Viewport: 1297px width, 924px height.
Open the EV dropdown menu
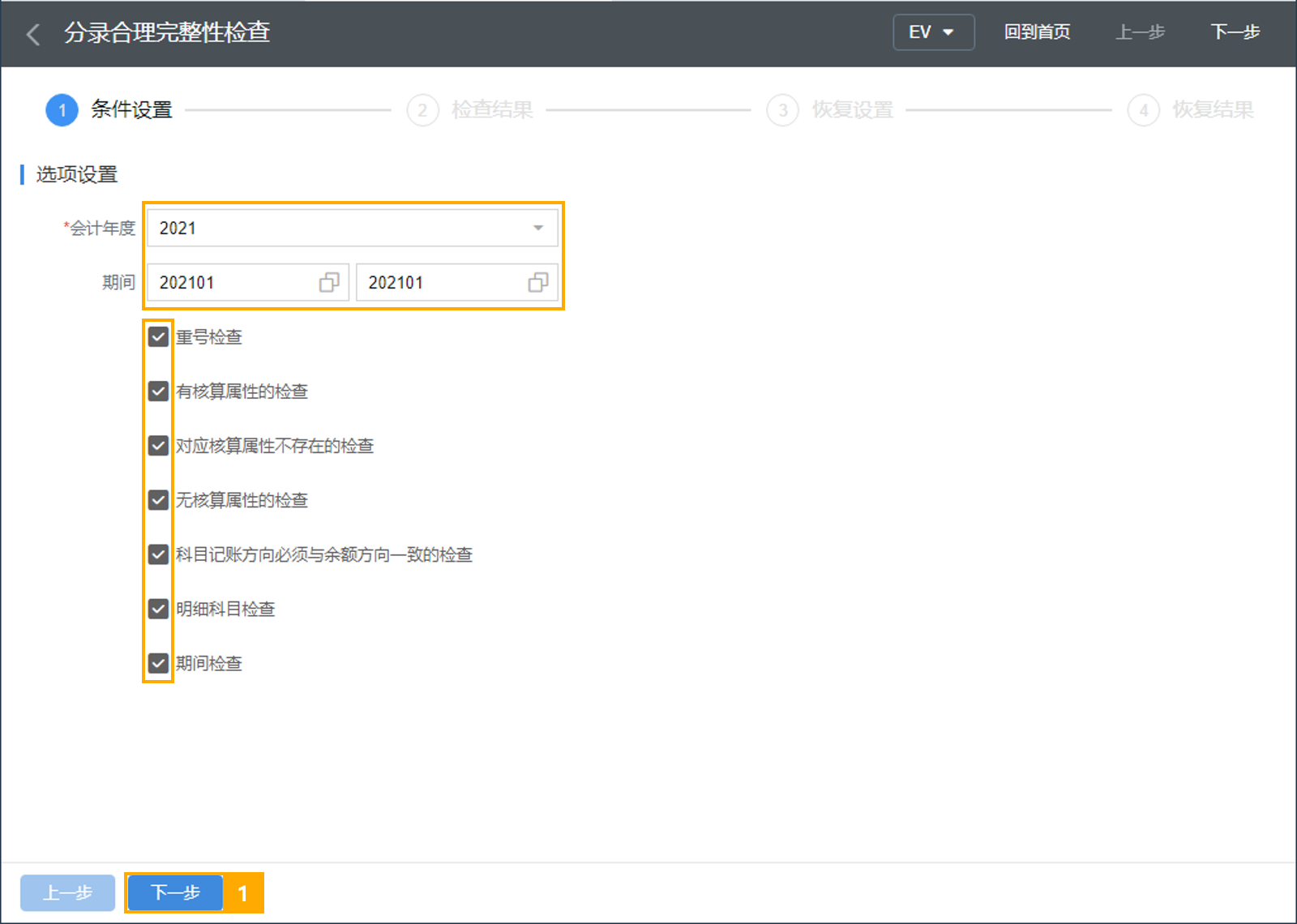tap(933, 32)
